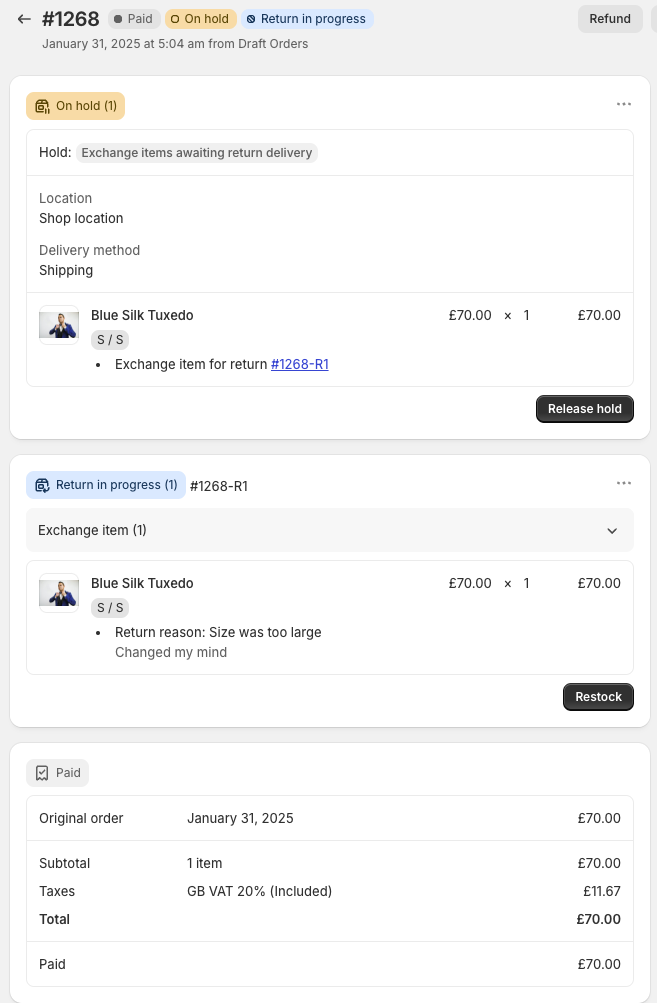Click the On hold (1) badge icon
657x1003 pixels.
point(42,106)
